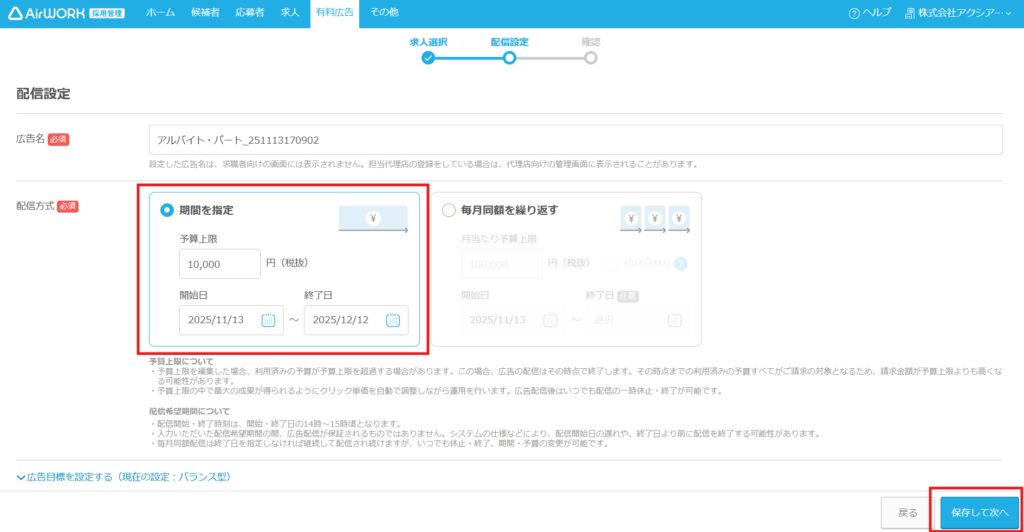Expand the 広告目標を設定する section
Viewport: 1024px width, 532px height.
[x=123, y=477]
